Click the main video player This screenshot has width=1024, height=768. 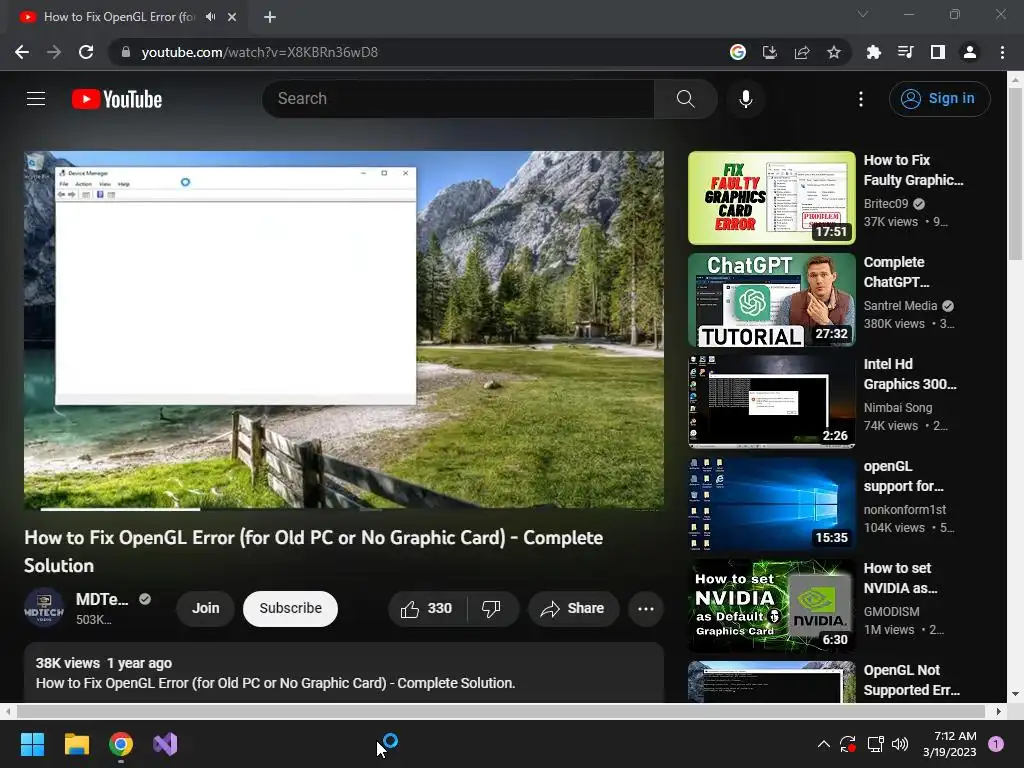point(344,330)
